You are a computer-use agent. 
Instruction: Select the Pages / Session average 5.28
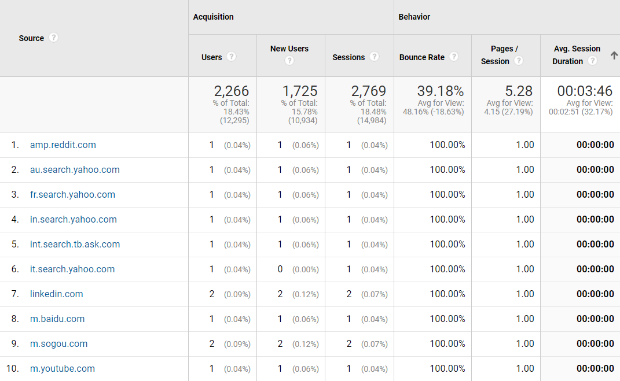point(519,91)
